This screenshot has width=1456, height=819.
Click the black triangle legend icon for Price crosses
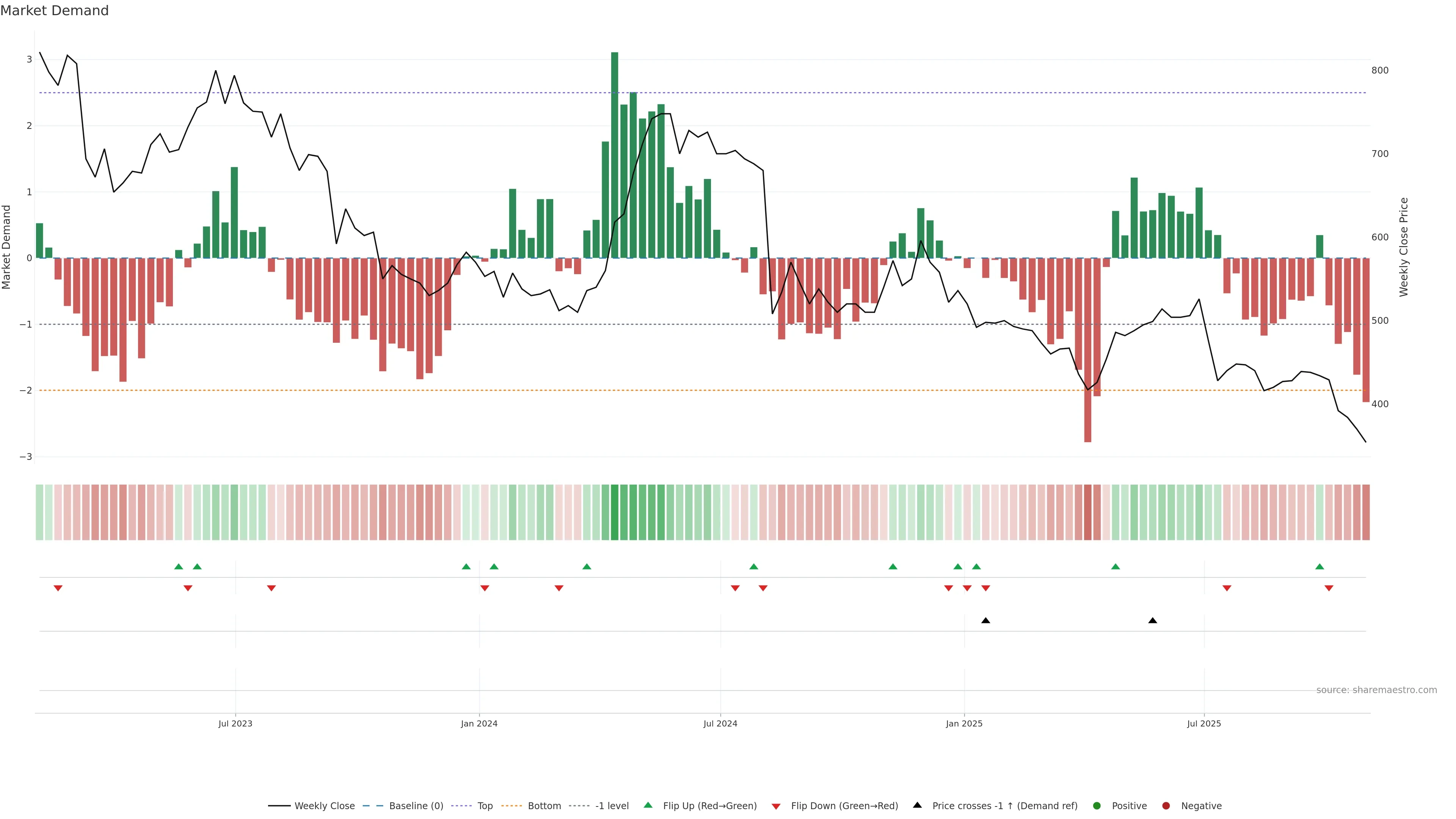coord(917,805)
